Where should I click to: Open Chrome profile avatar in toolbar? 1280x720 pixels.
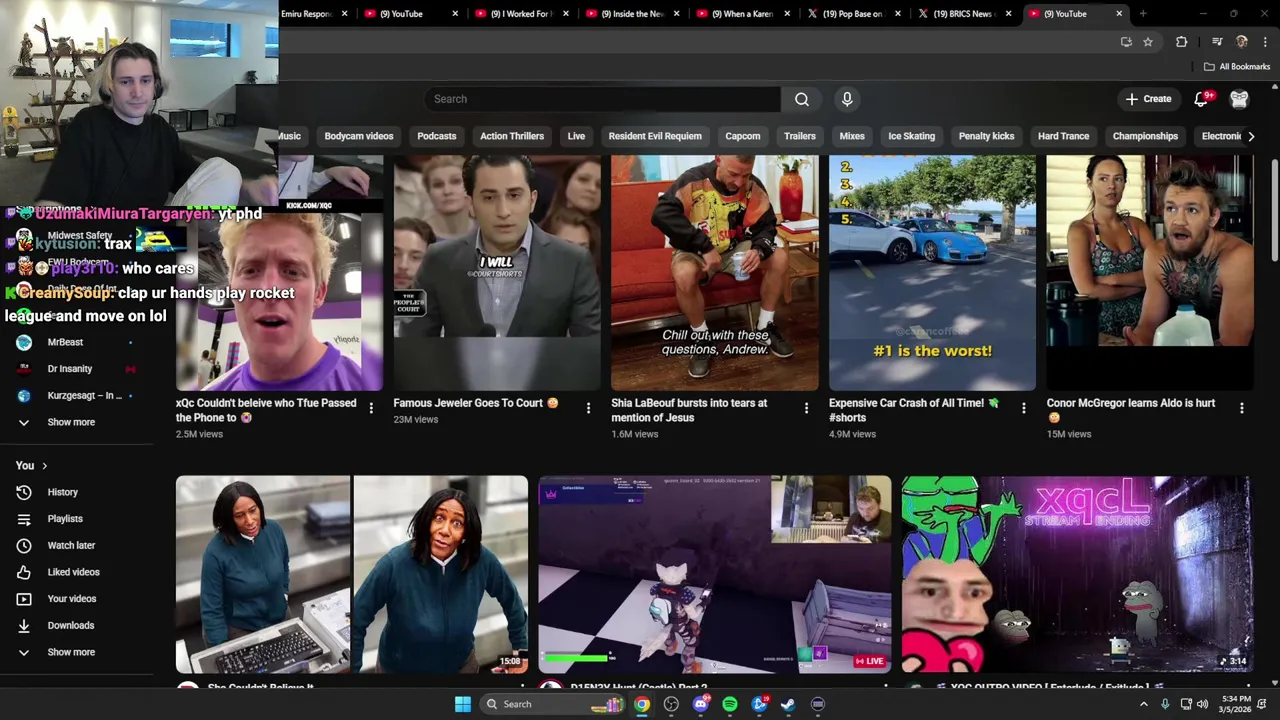1242,42
